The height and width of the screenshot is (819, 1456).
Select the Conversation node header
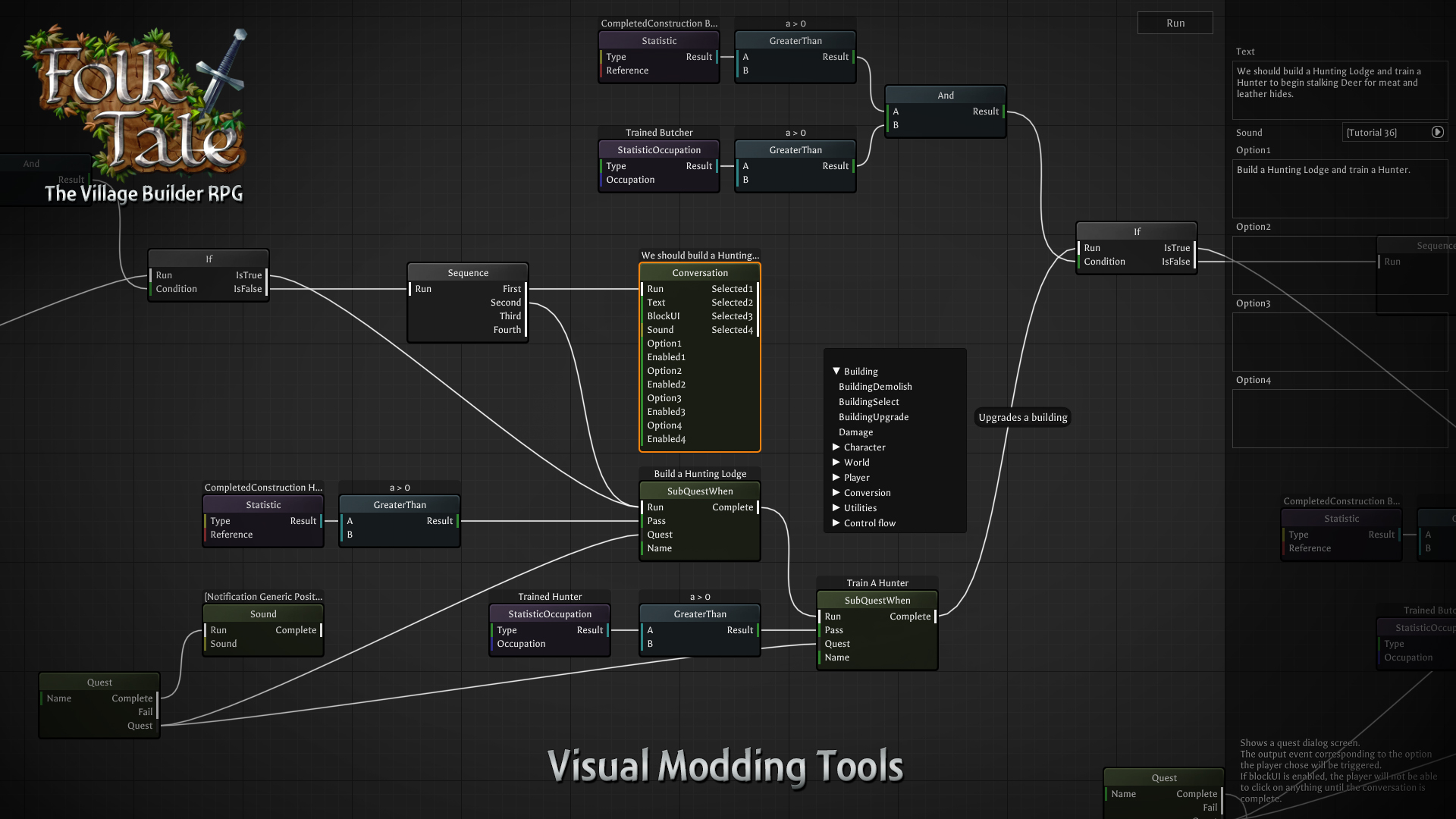coord(699,272)
